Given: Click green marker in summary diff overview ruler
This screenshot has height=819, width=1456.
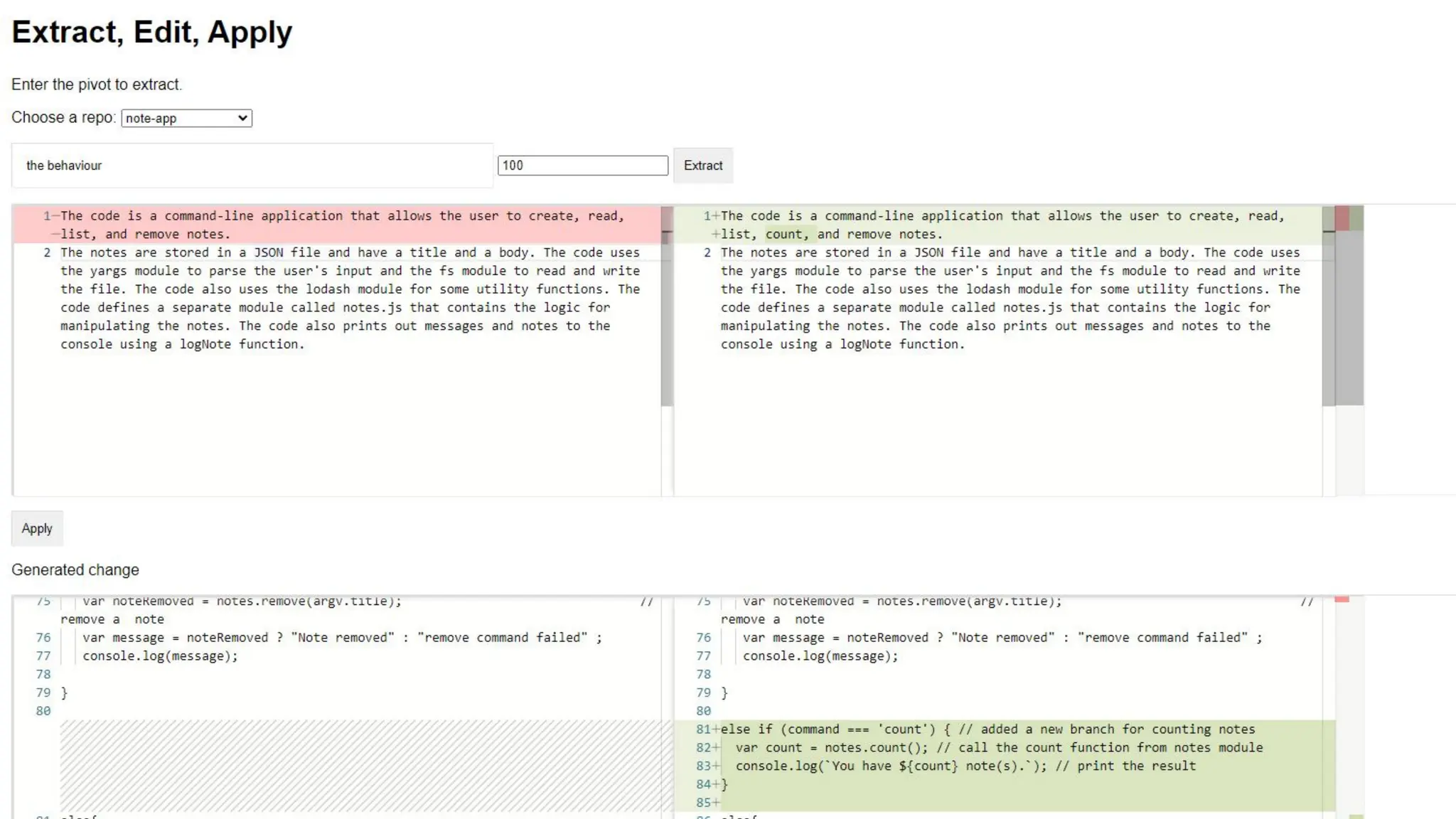Looking at the screenshot, I should tap(1356, 218).
